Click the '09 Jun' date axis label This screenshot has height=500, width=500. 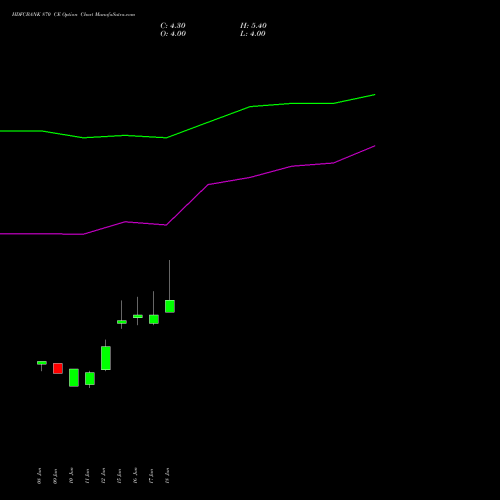pos(55,476)
